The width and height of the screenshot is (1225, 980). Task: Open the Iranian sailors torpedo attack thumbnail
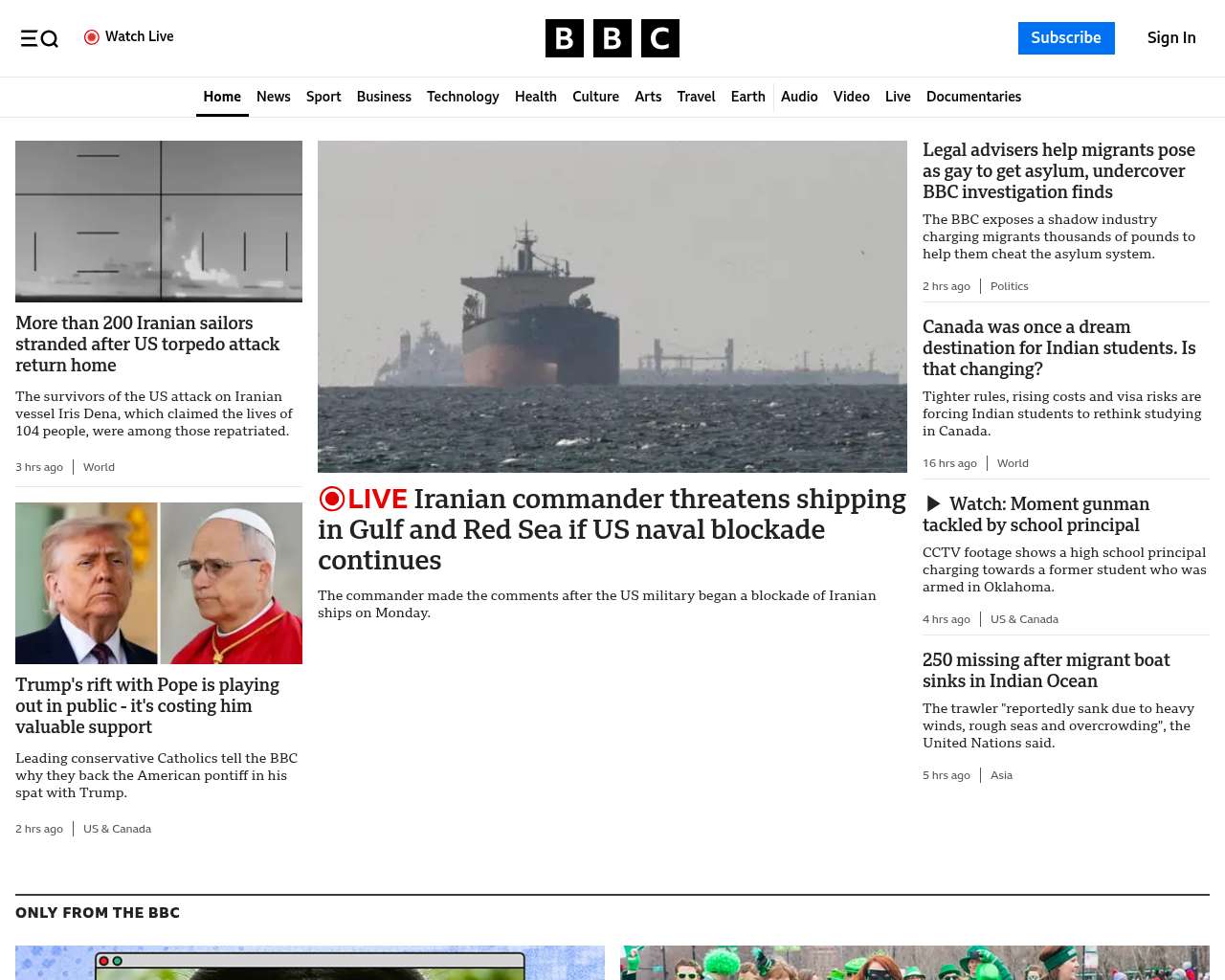point(159,221)
